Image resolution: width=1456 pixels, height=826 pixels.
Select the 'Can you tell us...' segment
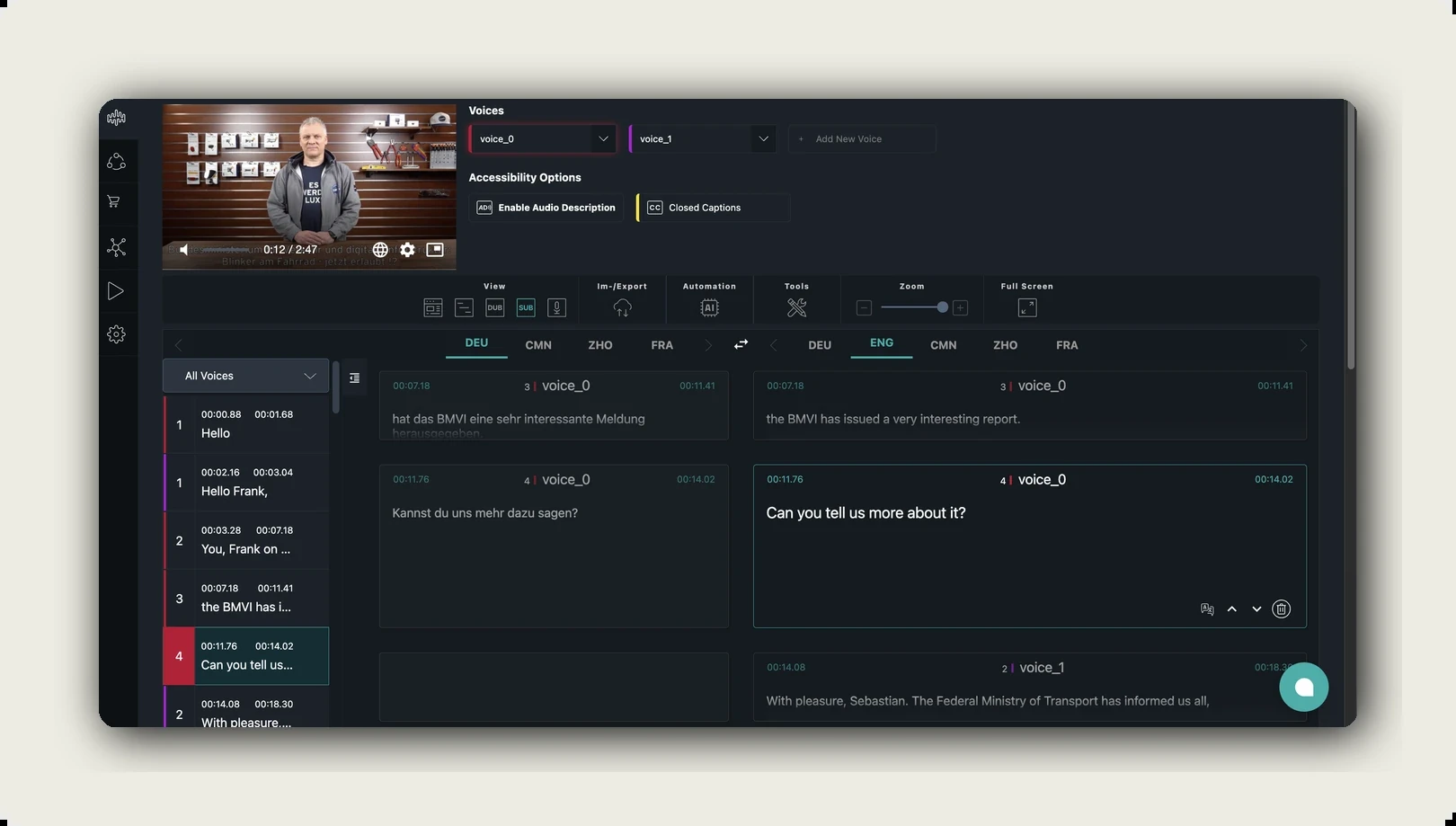point(246,656)
